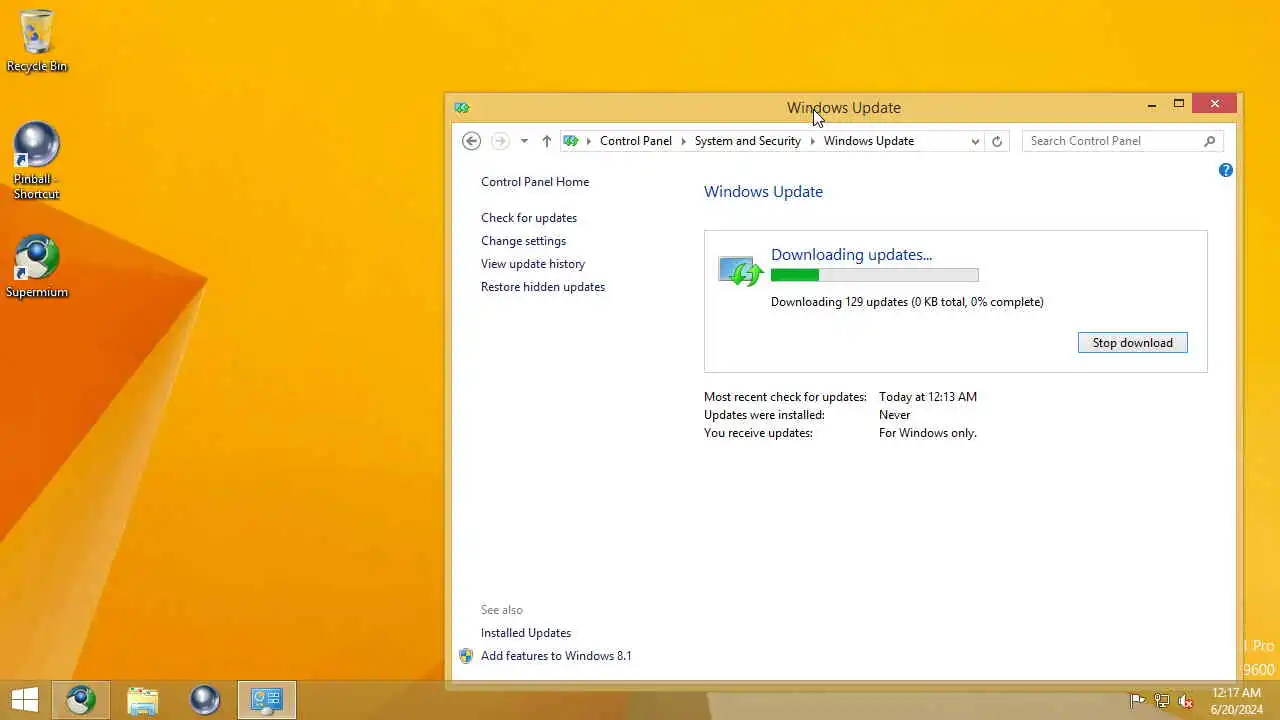Expand chevron after Control Panel breadcrumb
Image resolution: width=1280 pixels, height=720 pixels.
(x=684, y=141)
